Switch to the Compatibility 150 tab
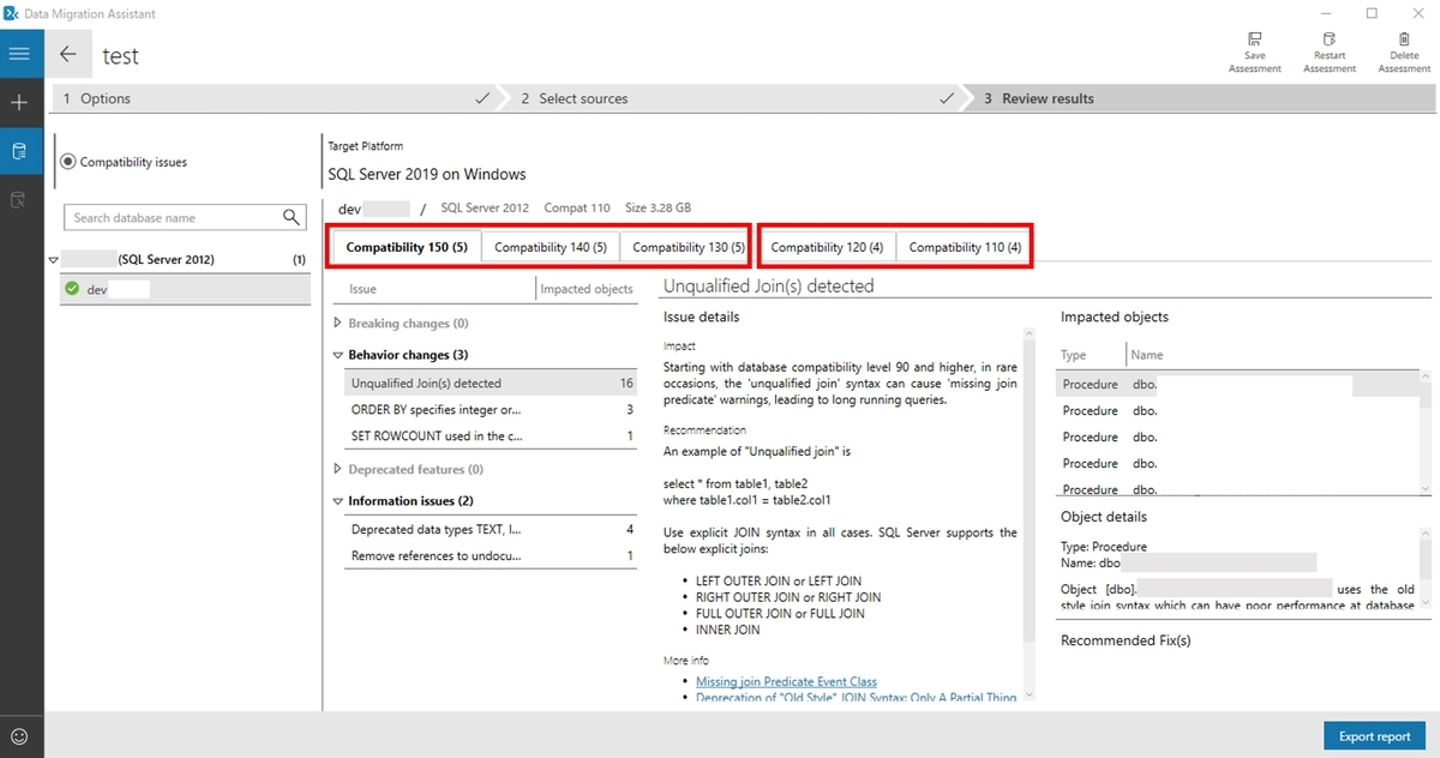 (406, 247)
